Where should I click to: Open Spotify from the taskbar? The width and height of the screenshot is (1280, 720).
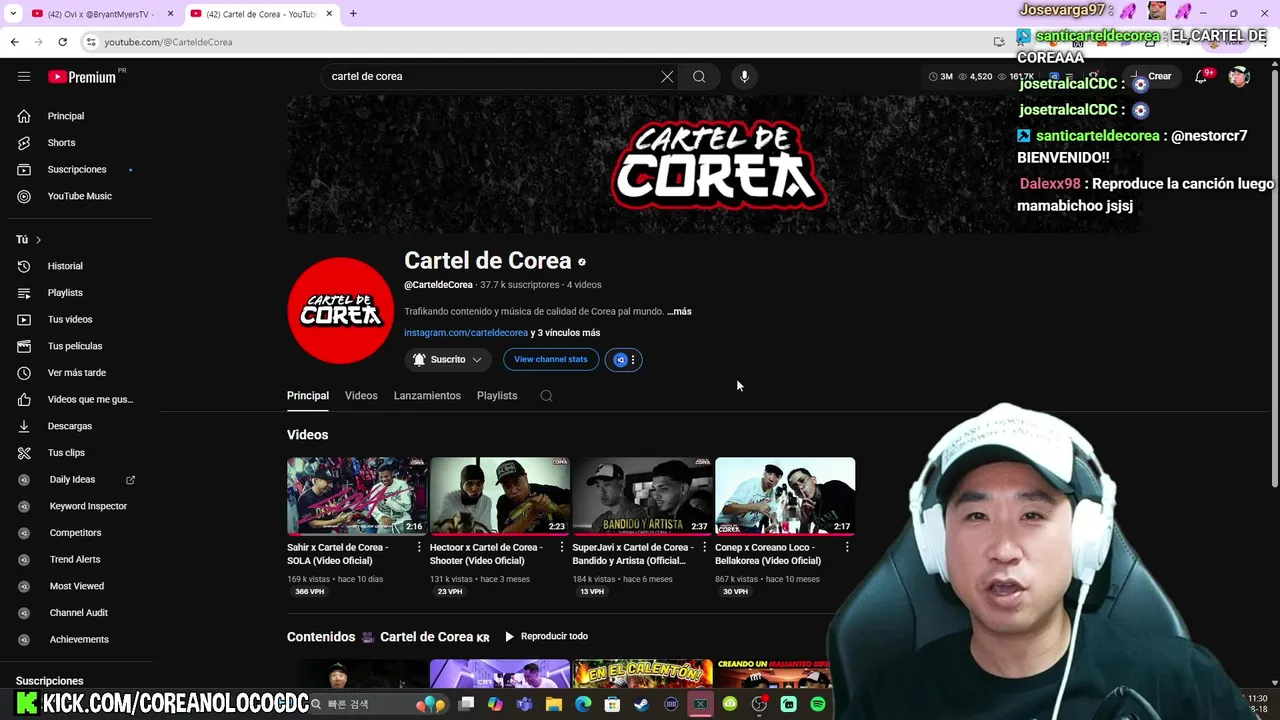point(818,705)
